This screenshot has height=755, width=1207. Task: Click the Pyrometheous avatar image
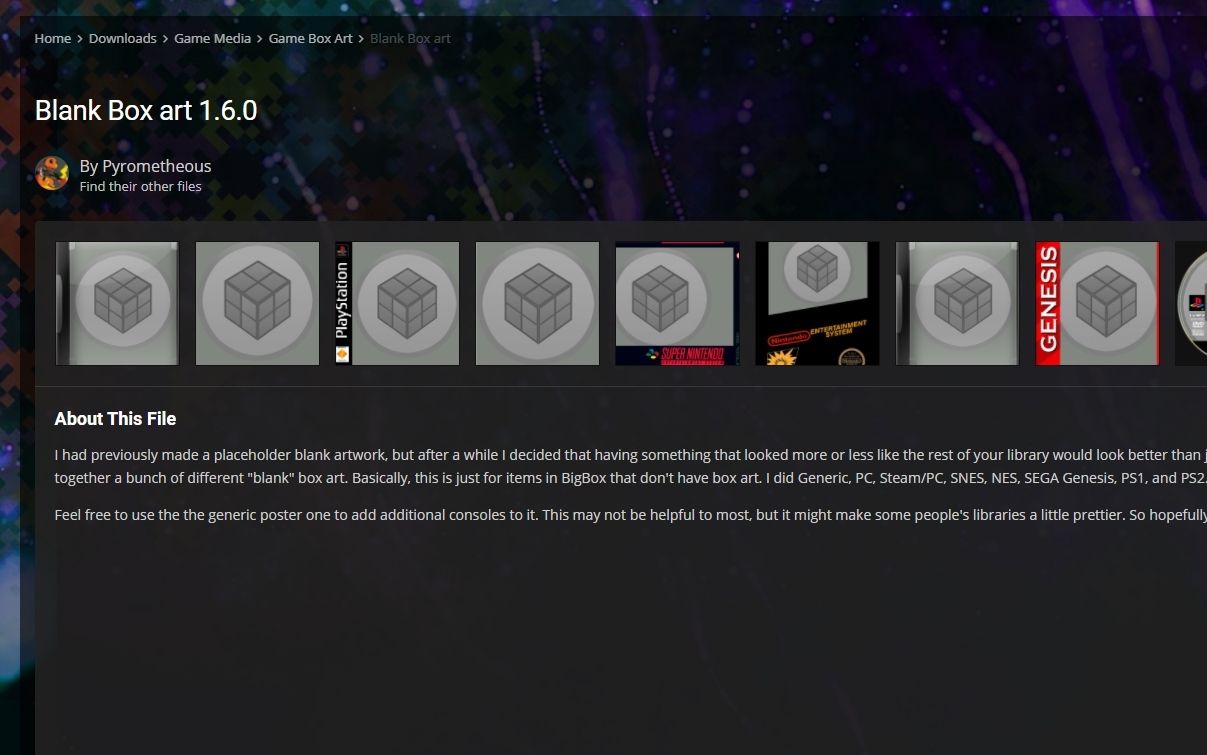(x=52, y=173)
